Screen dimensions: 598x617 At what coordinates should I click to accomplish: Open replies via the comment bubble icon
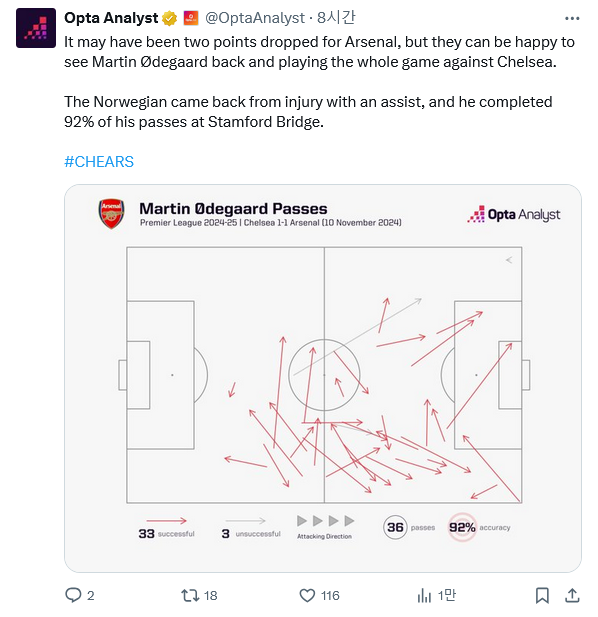73,595
